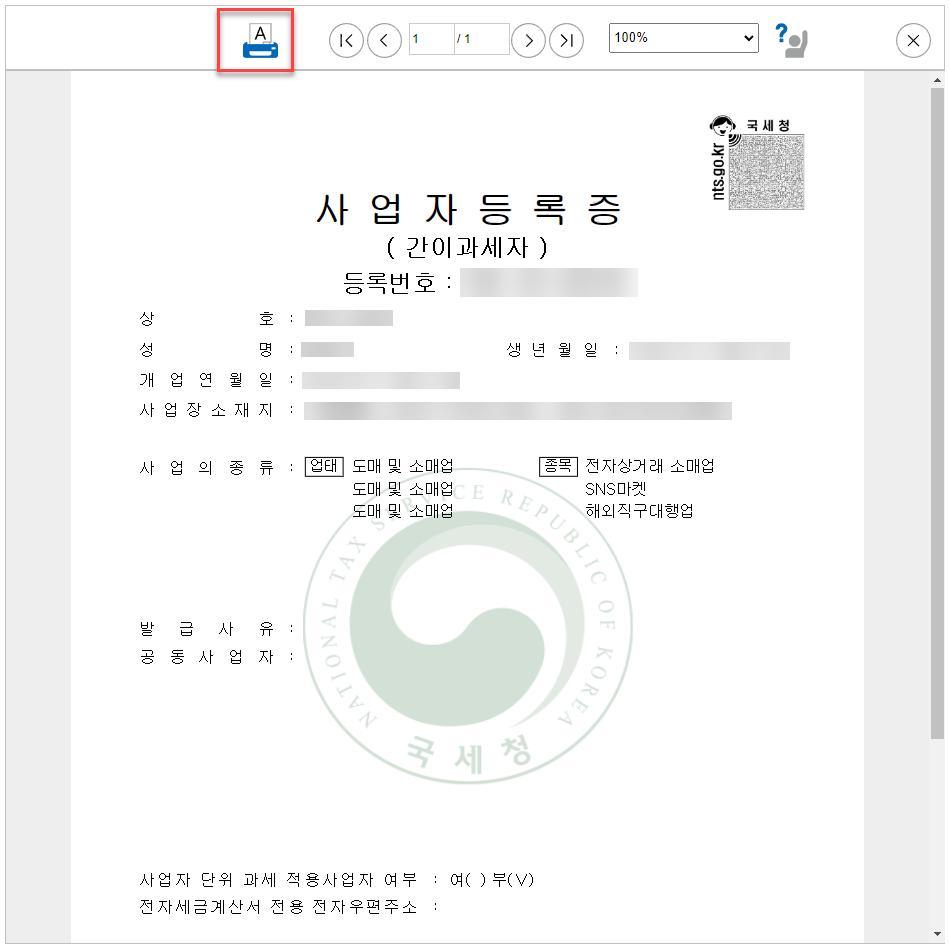Viewport: 950px width, 949px height.
Task: Go to the next page
Action: [x=528, y=41]
